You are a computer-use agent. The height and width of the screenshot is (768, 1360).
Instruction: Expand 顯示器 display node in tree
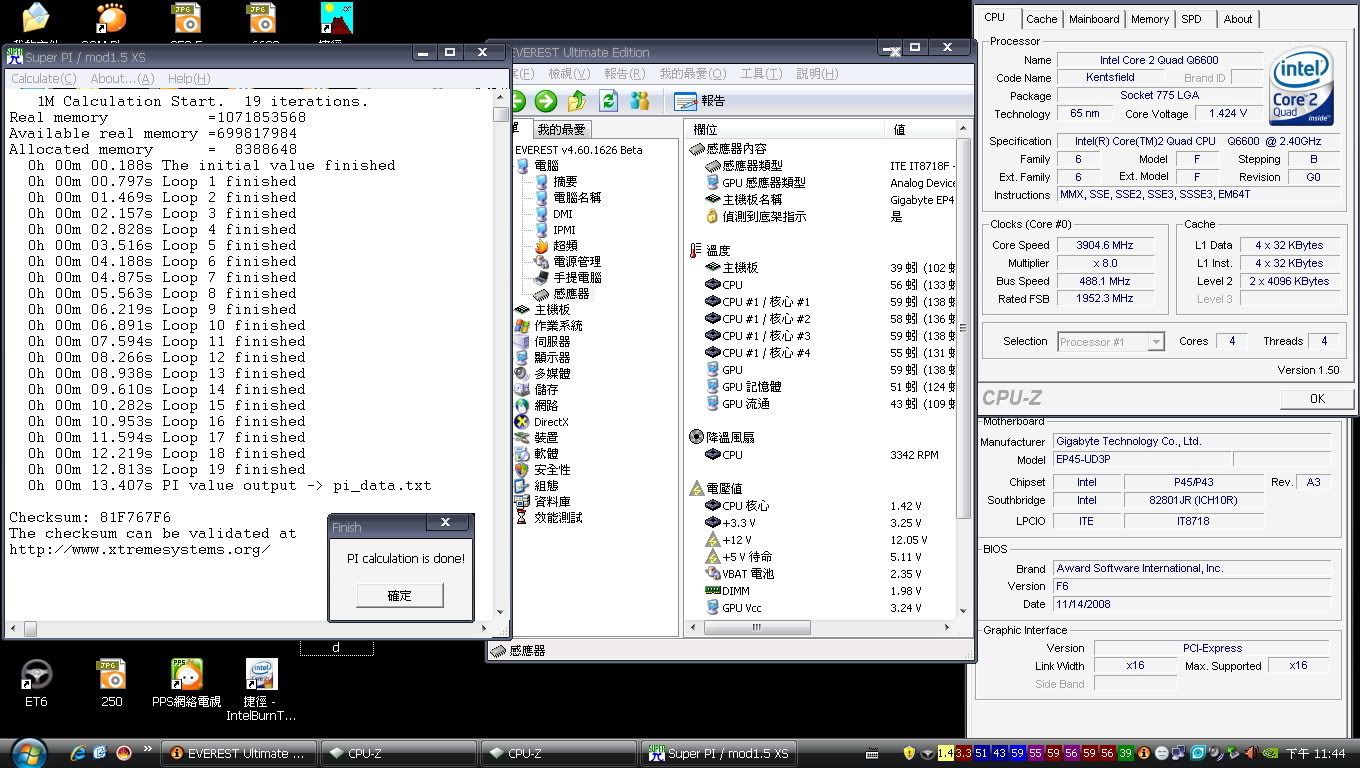[552, 358]
